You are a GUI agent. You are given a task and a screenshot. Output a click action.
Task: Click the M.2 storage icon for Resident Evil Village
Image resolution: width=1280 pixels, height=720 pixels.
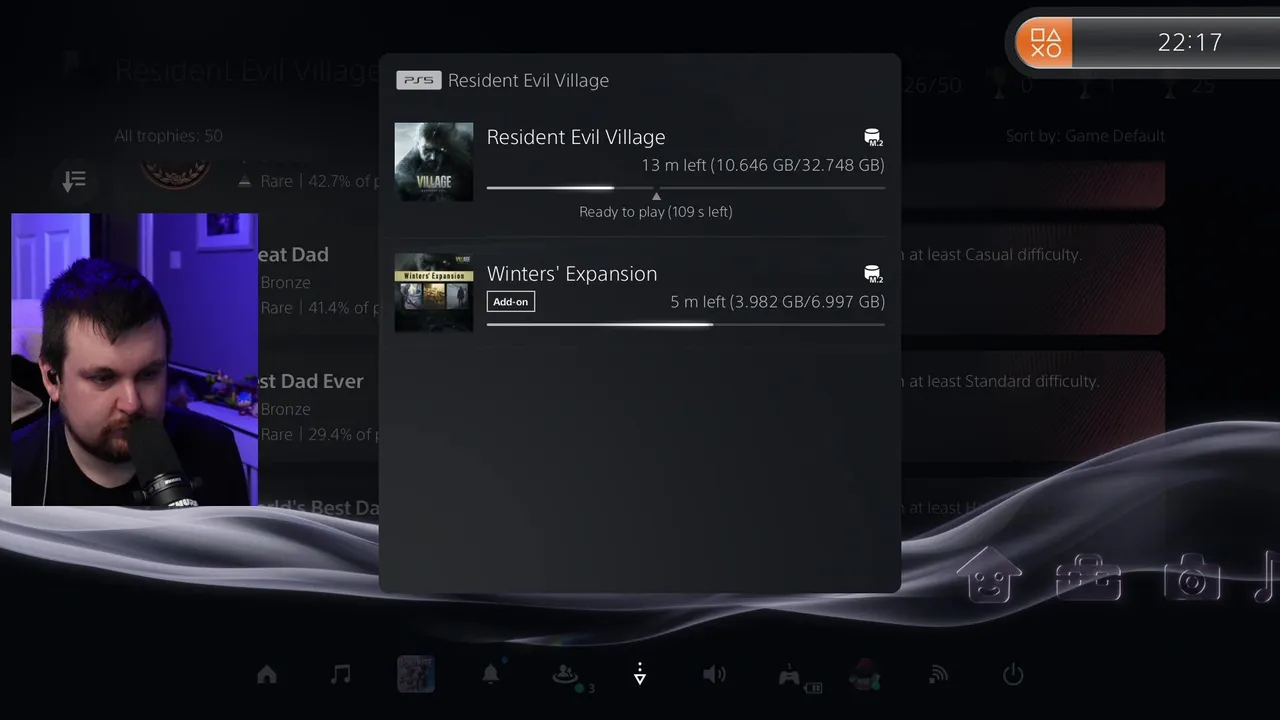tap(873, 137)
